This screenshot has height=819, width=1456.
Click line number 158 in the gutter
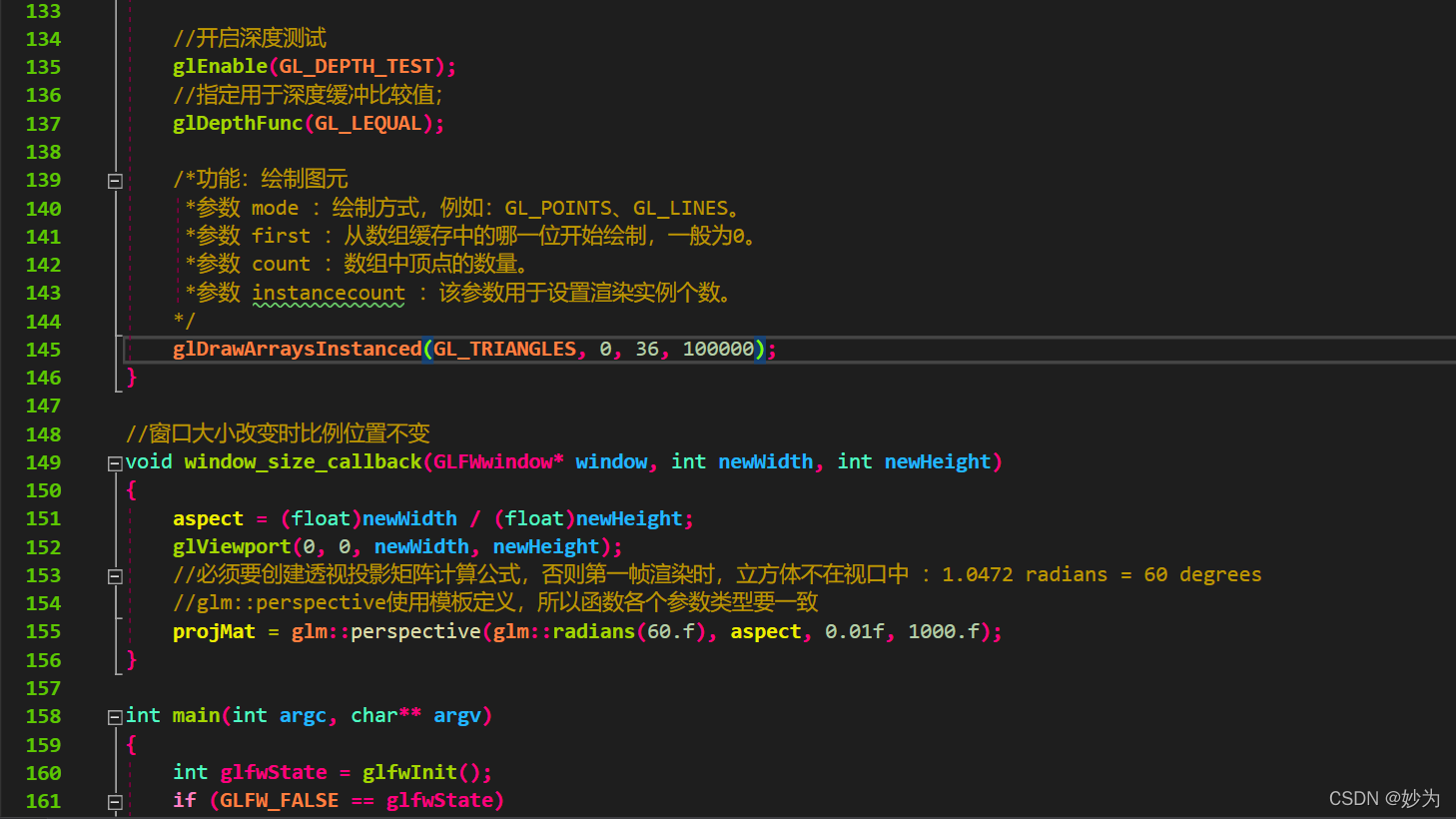tap(43, 716)
